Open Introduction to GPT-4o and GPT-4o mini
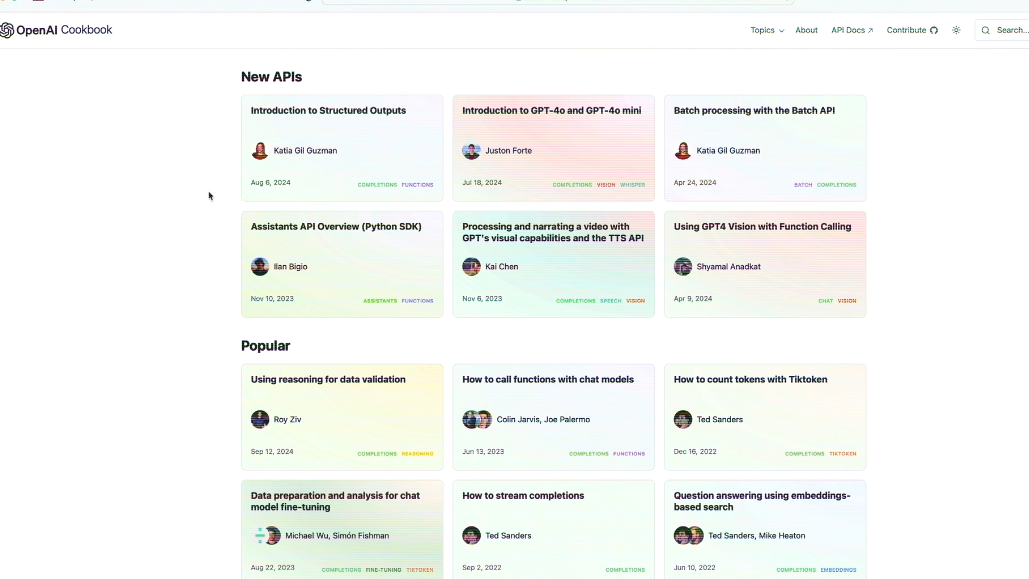 pyautogui.click(x=553, y=148)
